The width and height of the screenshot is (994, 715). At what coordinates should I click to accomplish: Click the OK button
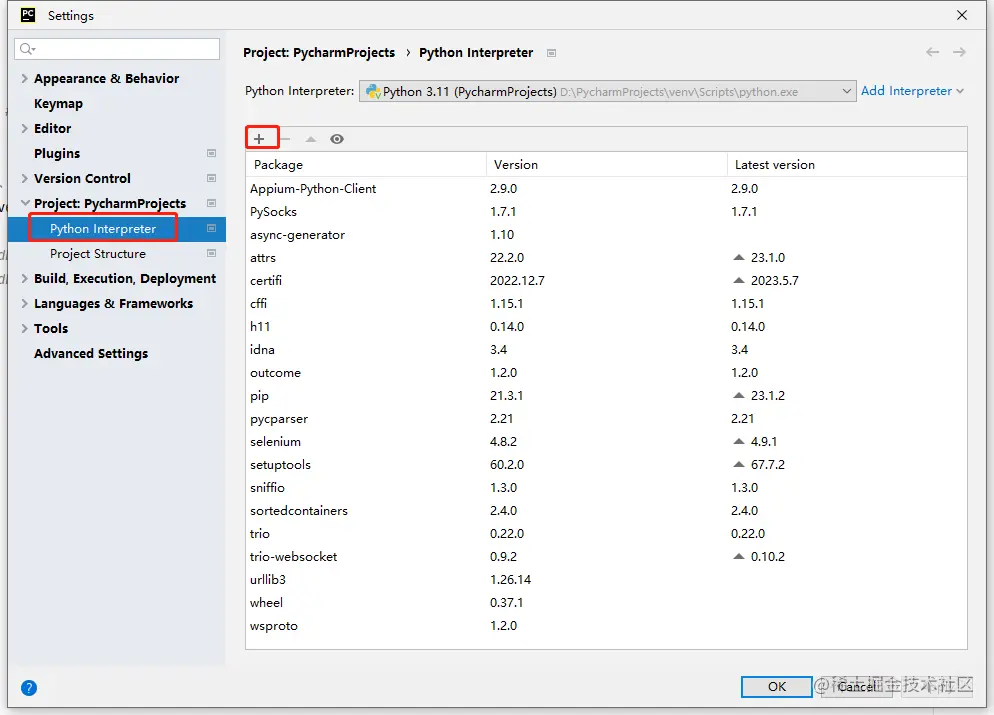(777, 686)
